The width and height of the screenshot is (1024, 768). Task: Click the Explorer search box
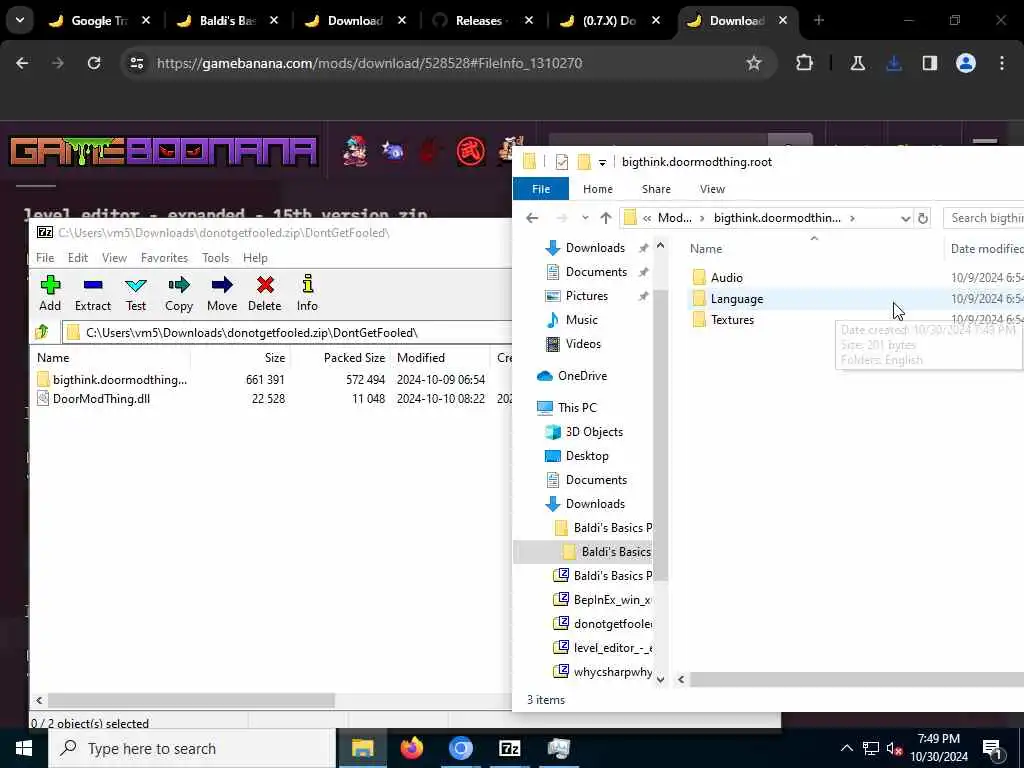coord(985,218)
